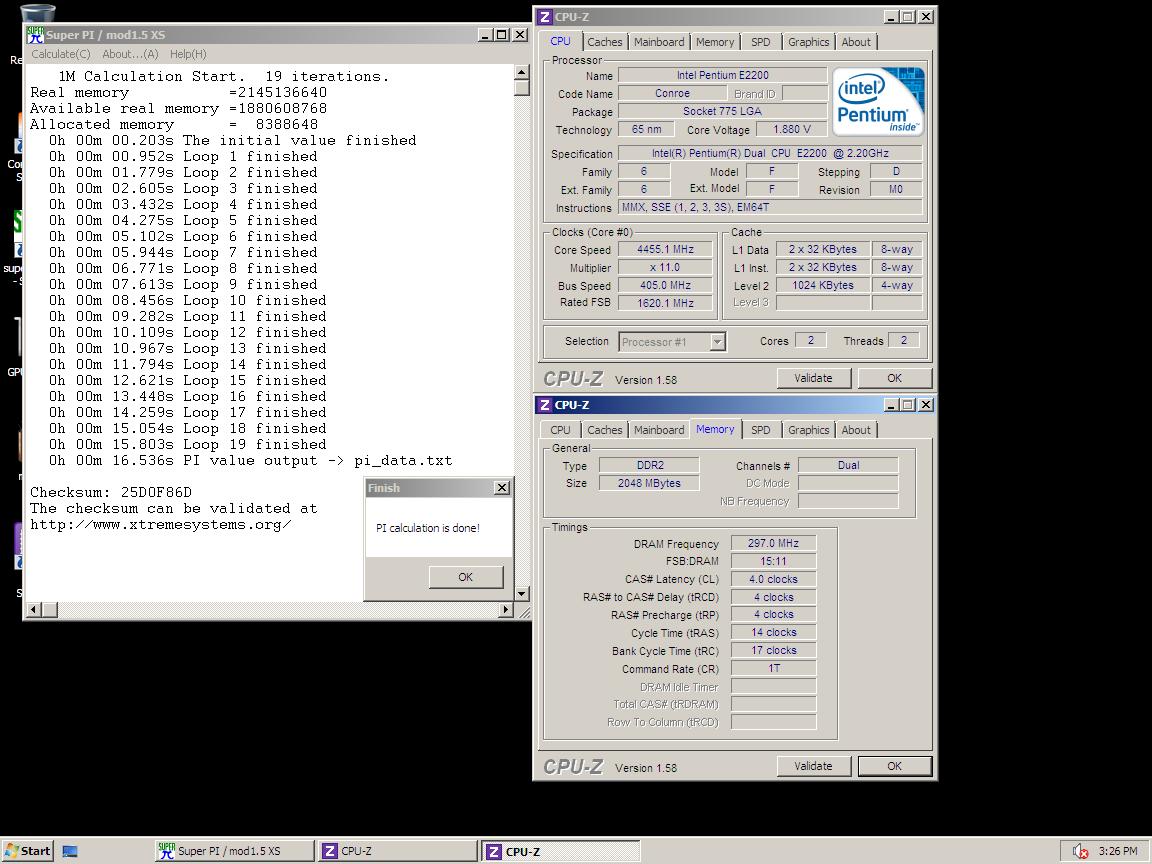The width and height of the screenshot is (1152, 864).
Task: Click the DRAM Frequency 297.0 MHz value
Action: [773, 543]
